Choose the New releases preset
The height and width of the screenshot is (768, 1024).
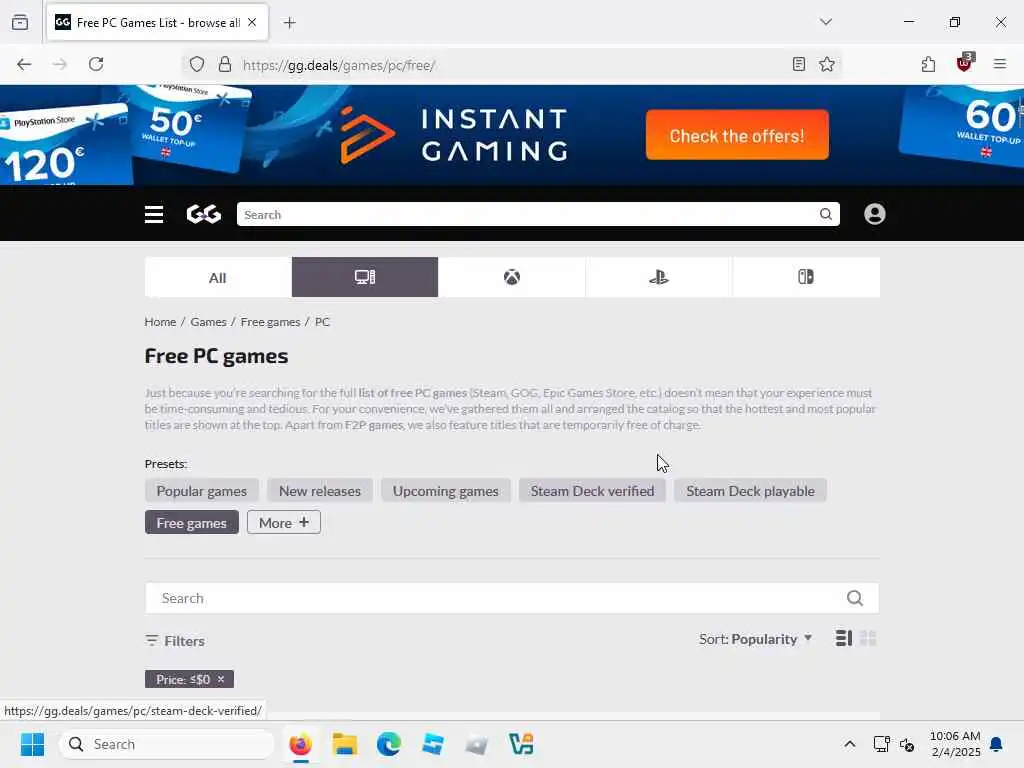tap(320, 491)
